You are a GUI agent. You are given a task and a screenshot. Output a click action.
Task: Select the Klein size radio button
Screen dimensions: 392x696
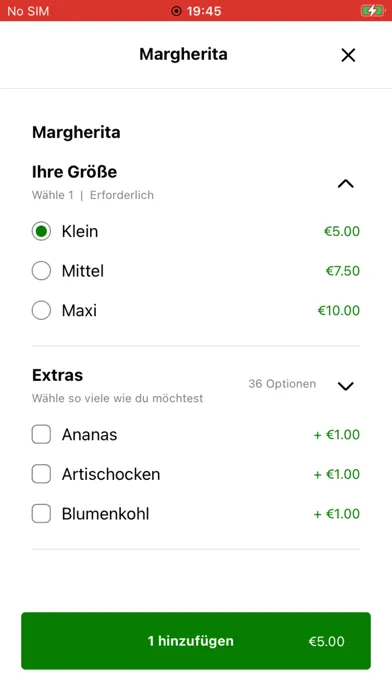click(x=41, y=231)
